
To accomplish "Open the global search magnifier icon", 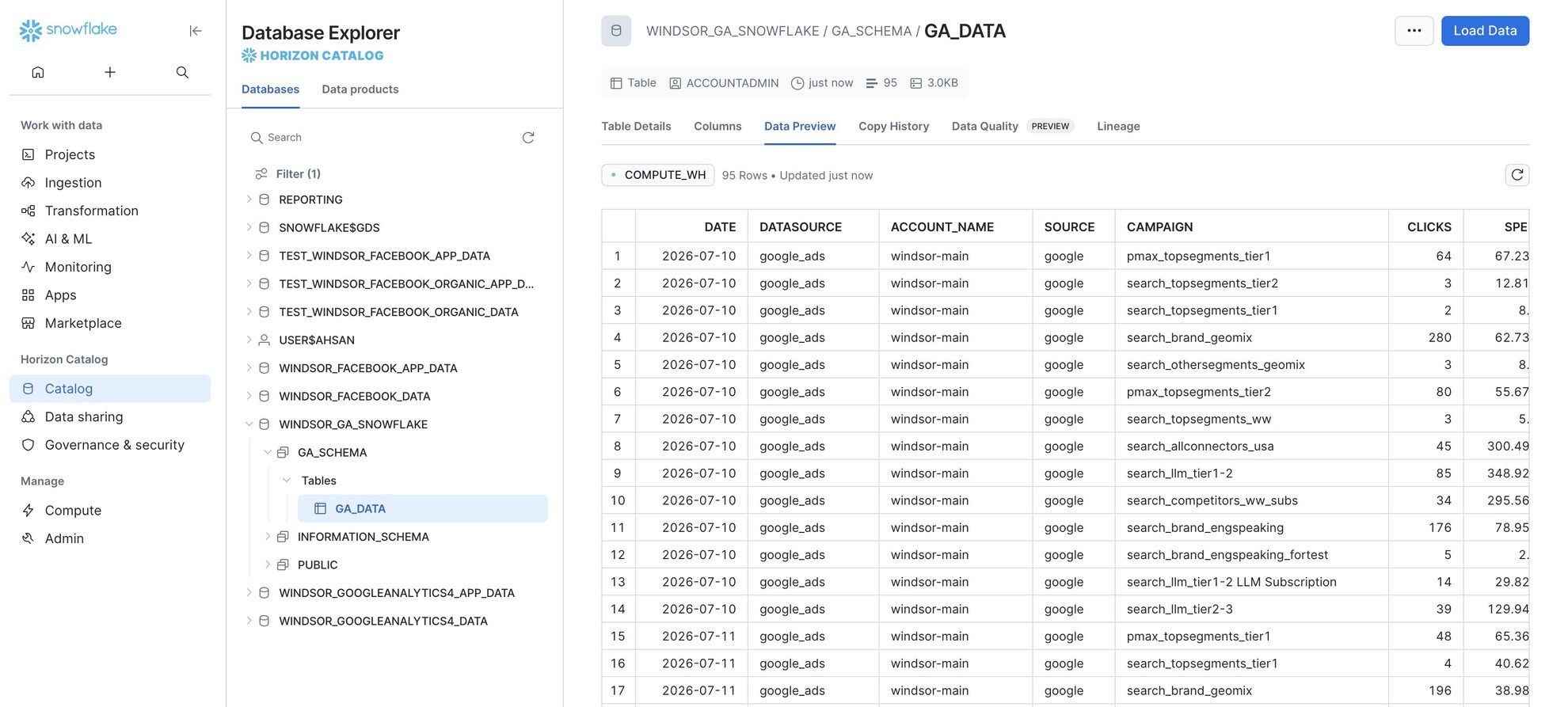I will tap(182, 72).
